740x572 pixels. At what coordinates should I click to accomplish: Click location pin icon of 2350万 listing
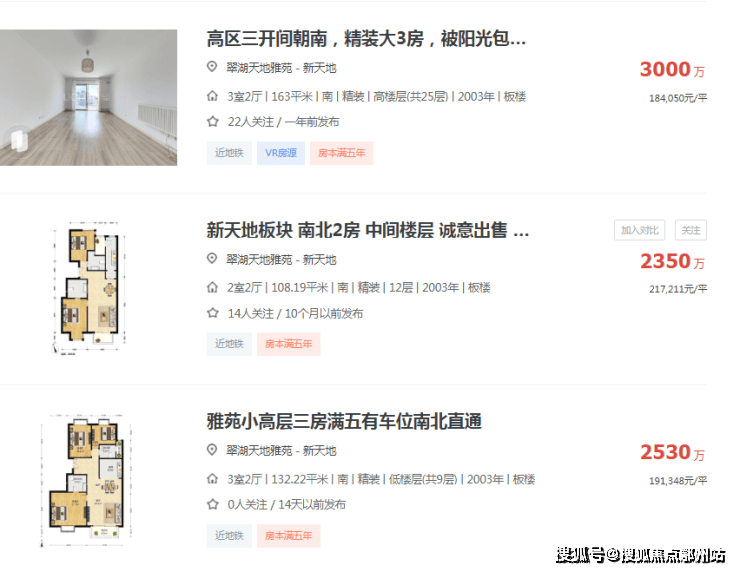coord(212,259)
